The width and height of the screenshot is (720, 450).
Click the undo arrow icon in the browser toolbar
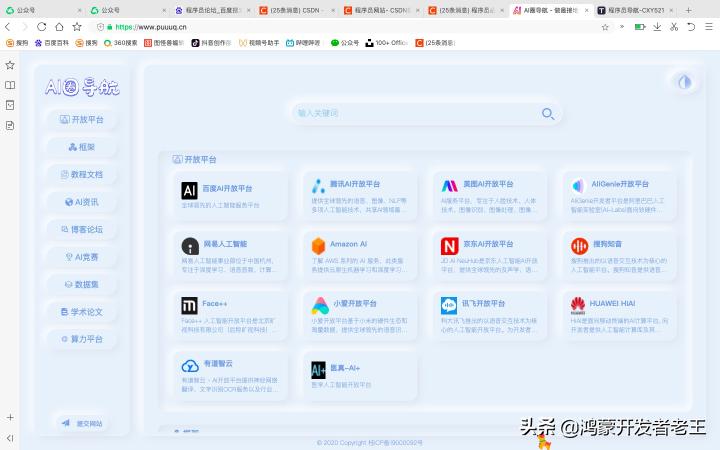pyautogui.click(x=691, y=27)
